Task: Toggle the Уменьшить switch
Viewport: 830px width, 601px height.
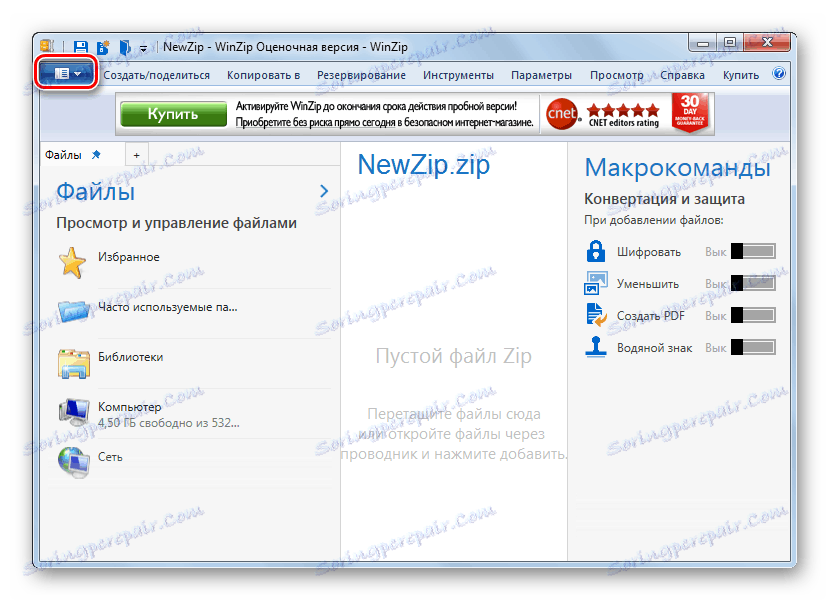Action: coord(753,283)
